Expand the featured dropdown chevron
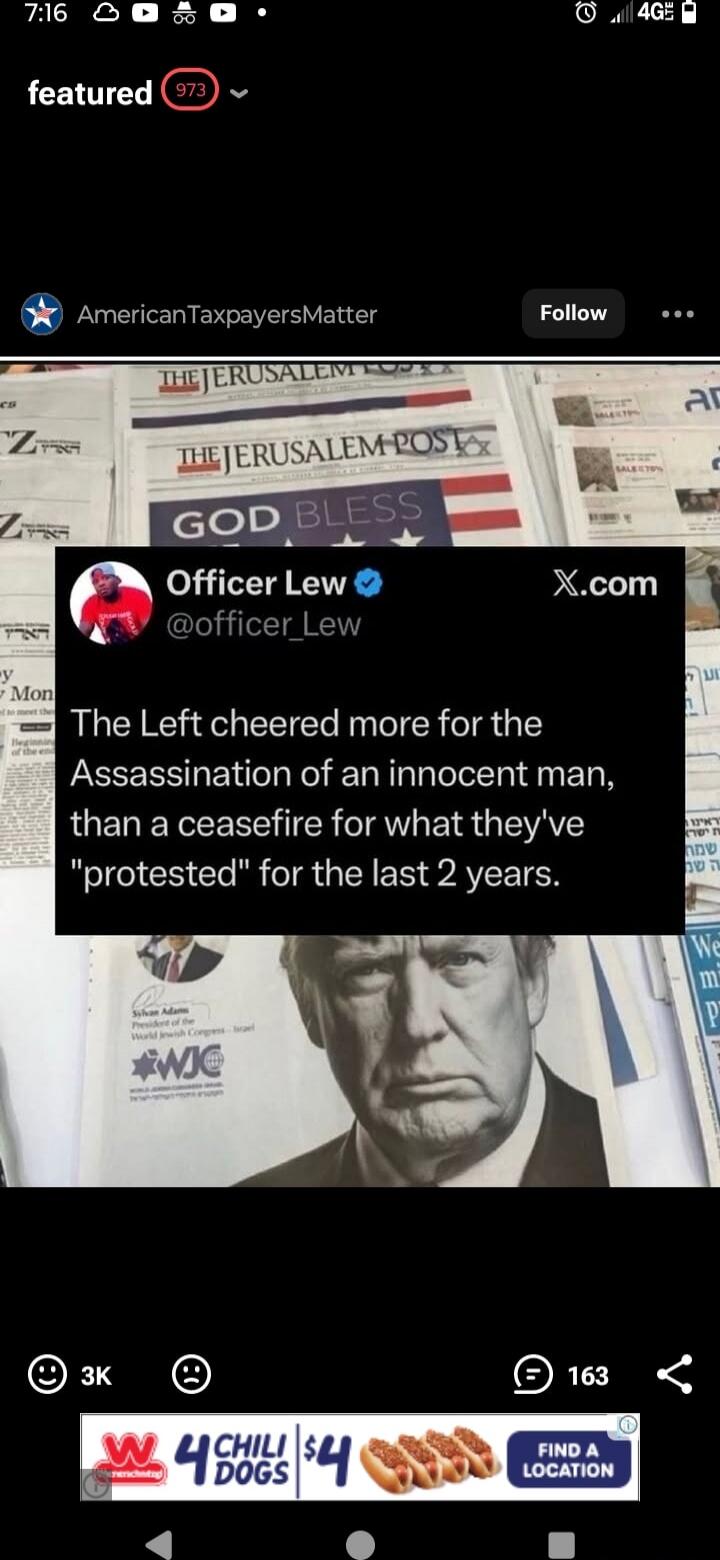Viewport: 720px width, 1560px height. 238,94
